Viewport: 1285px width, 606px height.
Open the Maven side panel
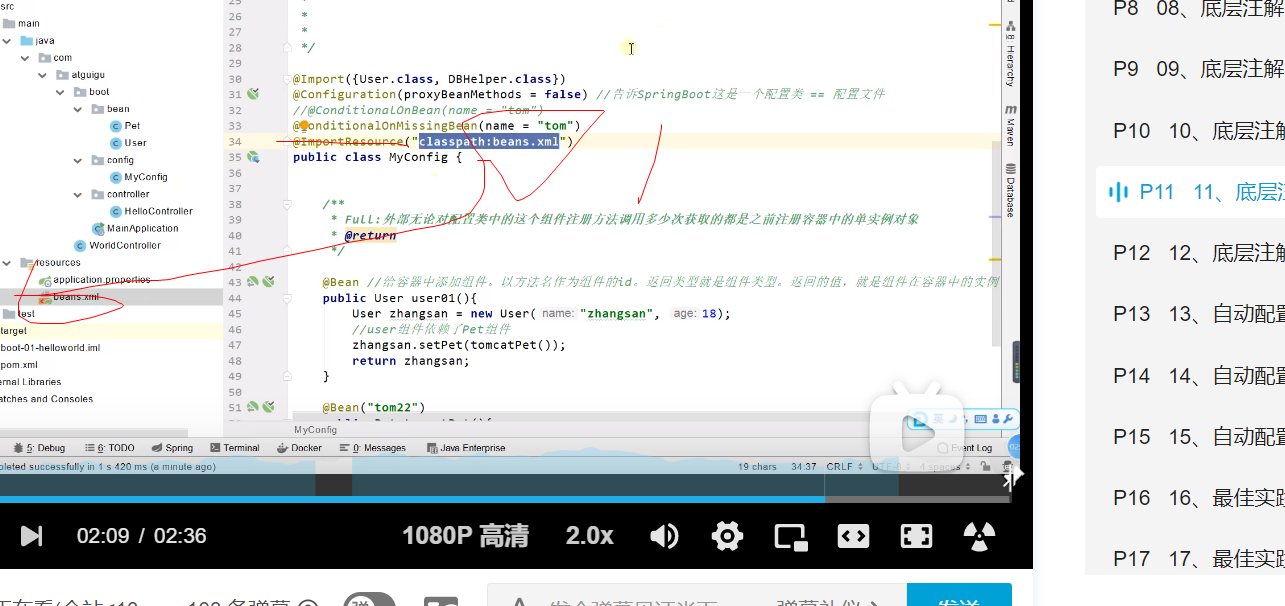(1010, 124)
